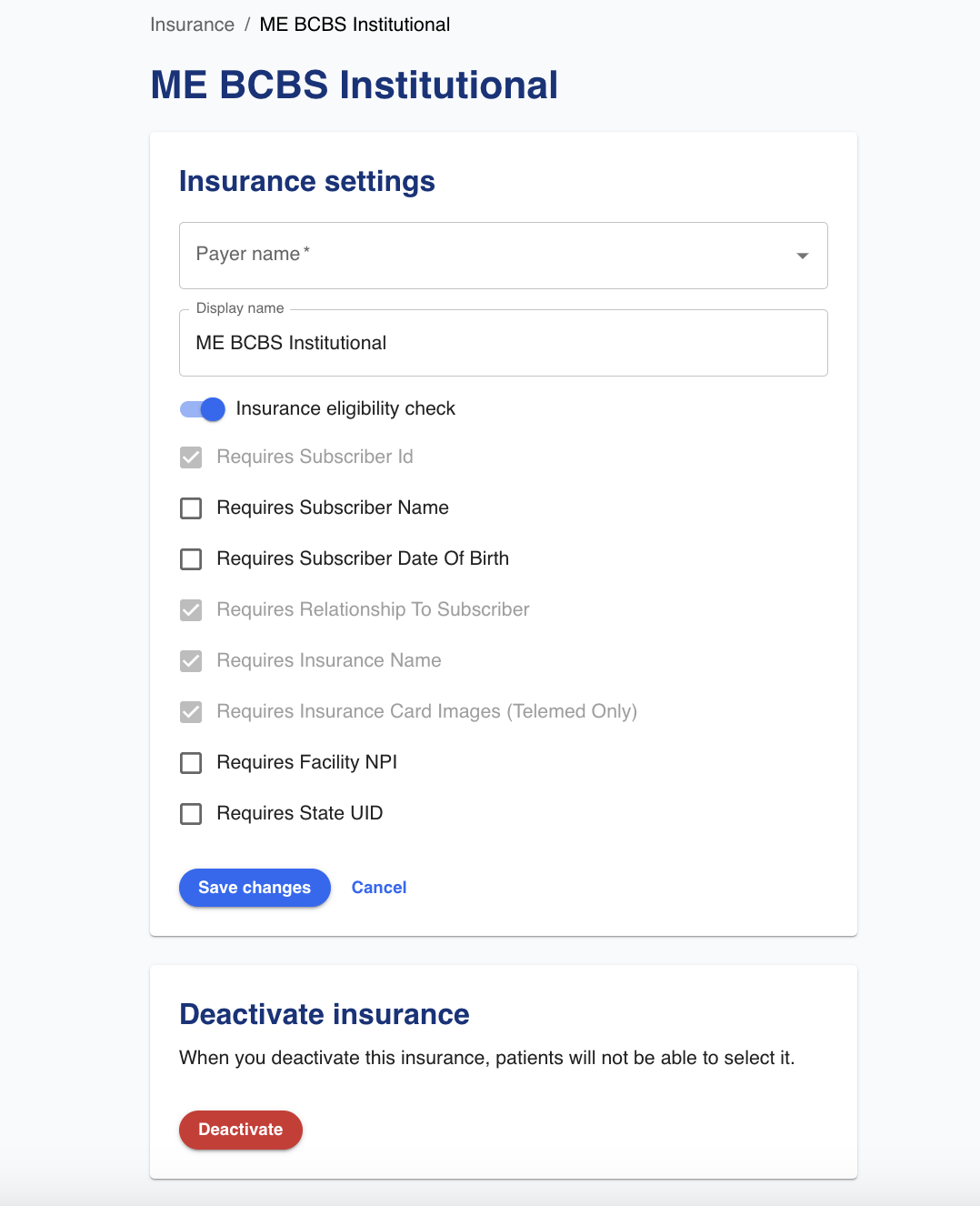Go to Insurance breadcrumb link
The image size is (980, 1206).
(x=192, y=25)
